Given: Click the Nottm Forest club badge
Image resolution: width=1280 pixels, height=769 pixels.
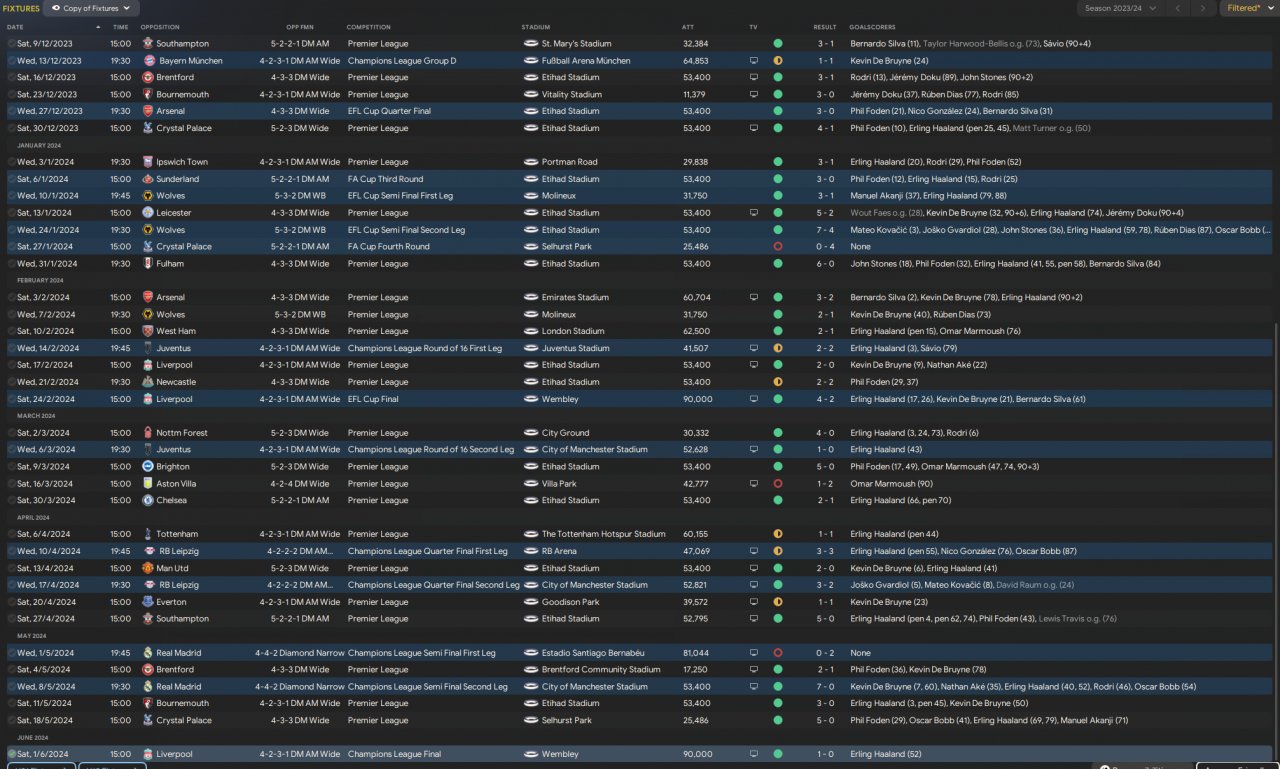Looking at the screenshot, I should click(x=148, y=433).
